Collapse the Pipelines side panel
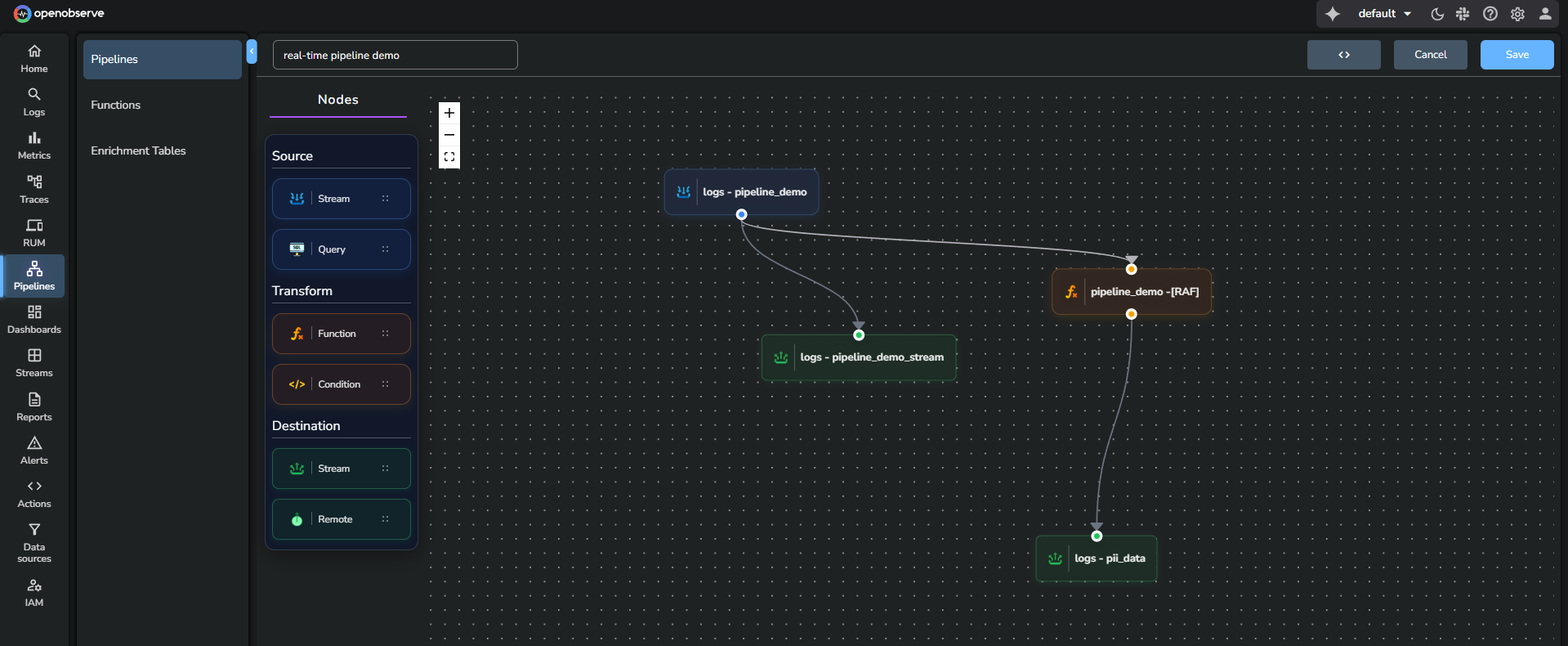1568x646 pixels. (252, 52)
